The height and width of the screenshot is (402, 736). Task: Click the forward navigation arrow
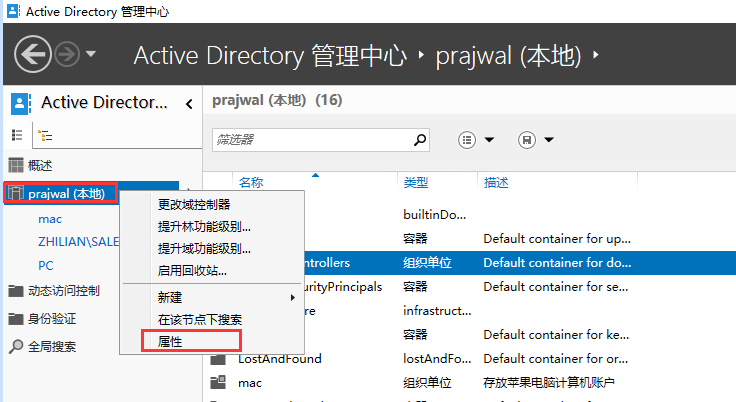point(67,54)
